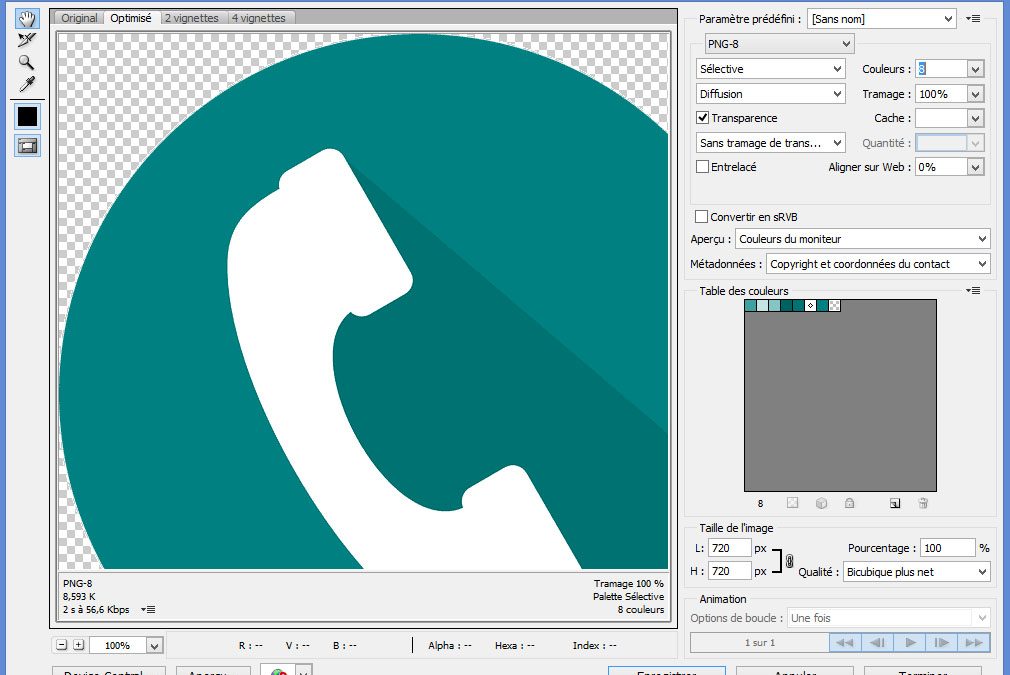Toggle the chain link constraining image proportions
1010x675 pixels.
[x=789, y=560]
